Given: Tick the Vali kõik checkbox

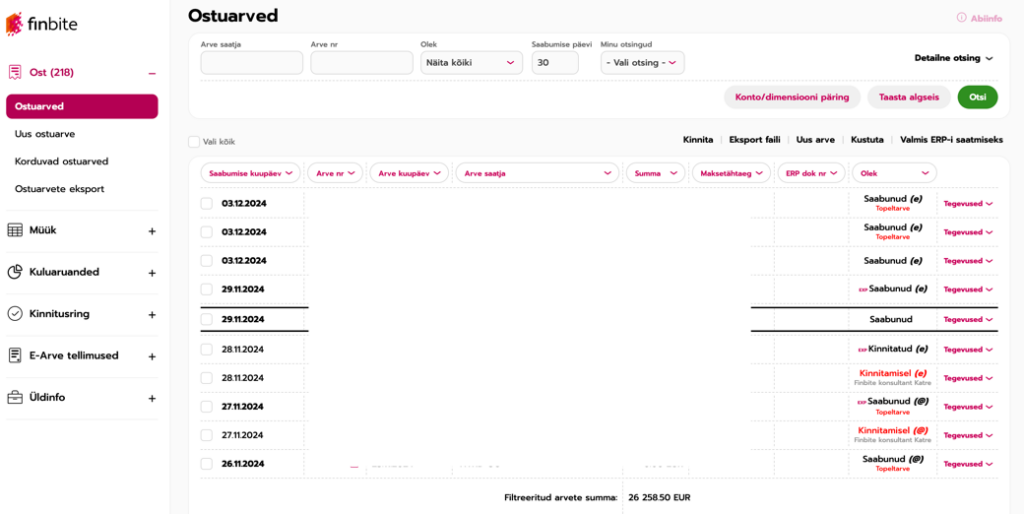Looking at the screenshot, I should [194, 142].
